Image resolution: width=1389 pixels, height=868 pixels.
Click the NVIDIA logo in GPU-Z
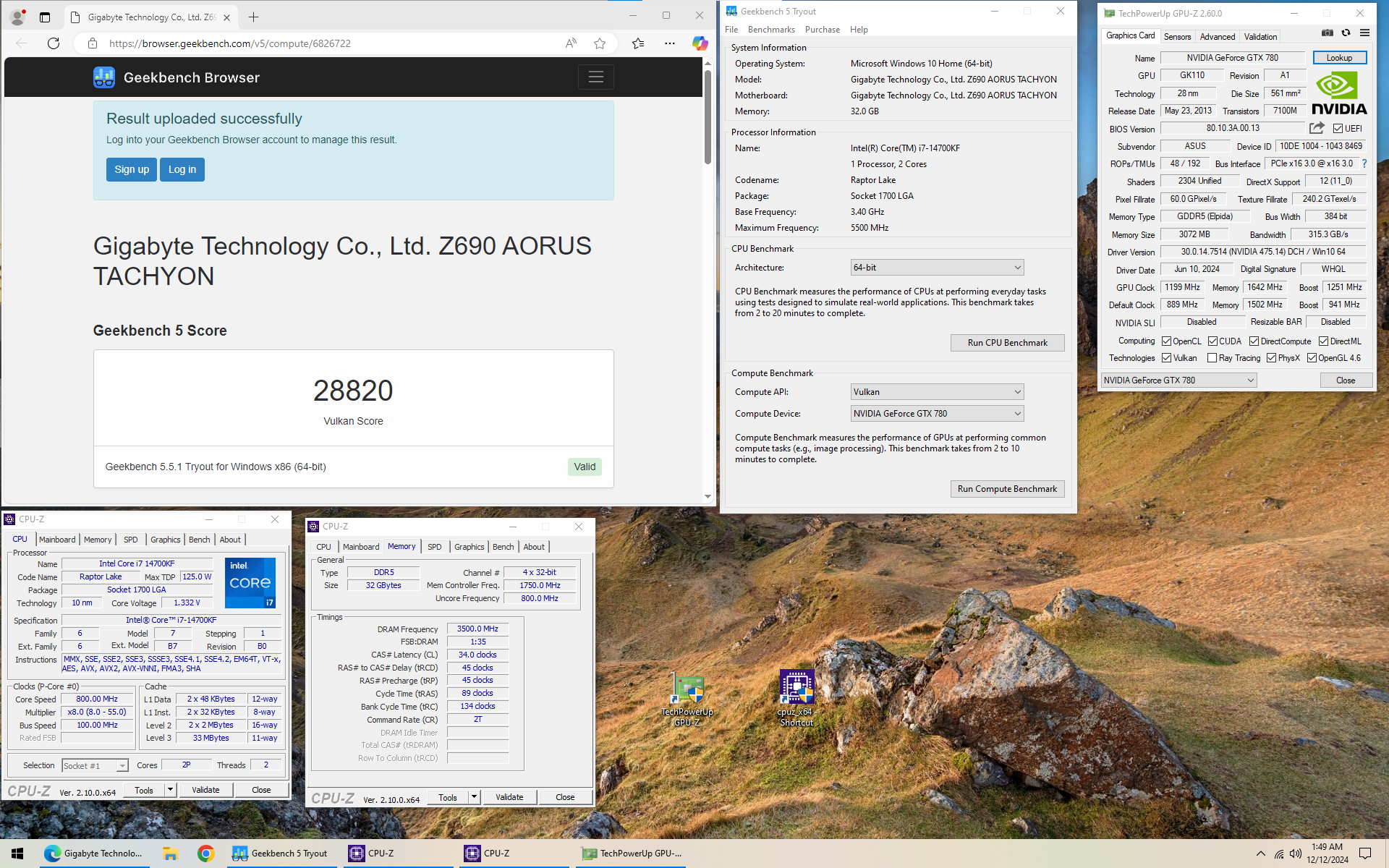tap(1339, 93)
